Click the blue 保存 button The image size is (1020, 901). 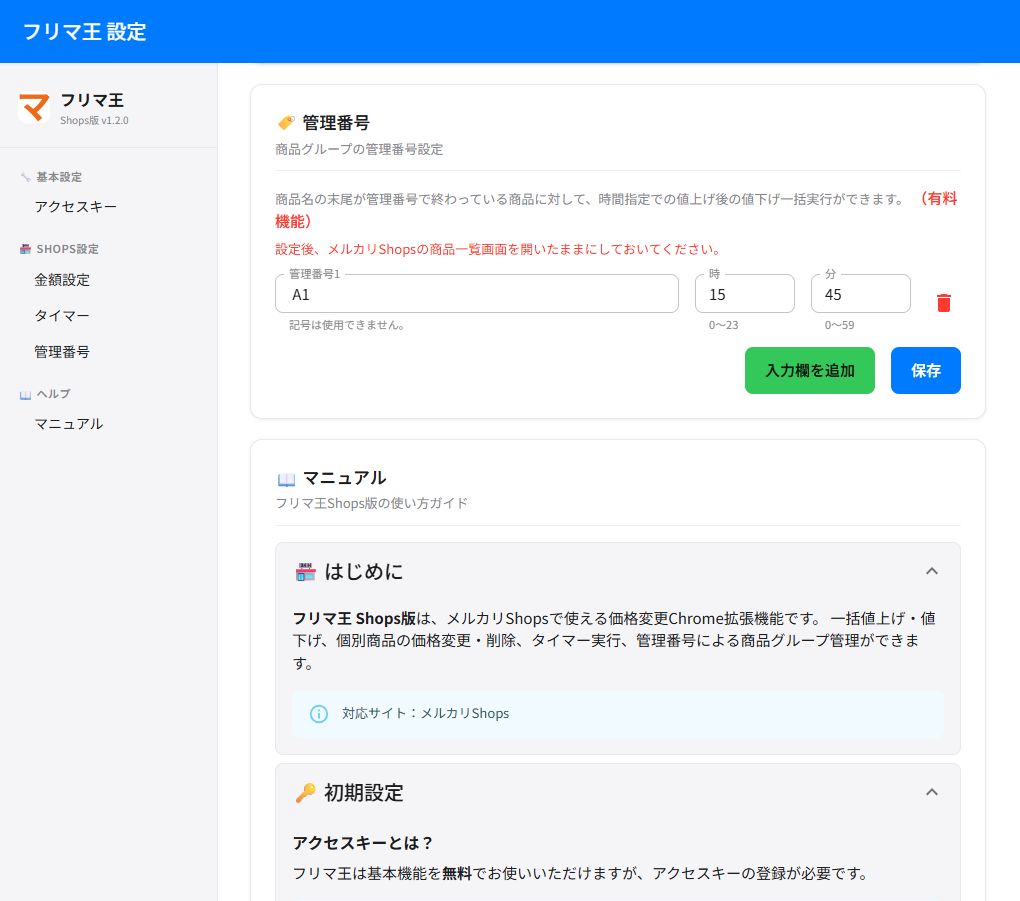tap(925, 371)
